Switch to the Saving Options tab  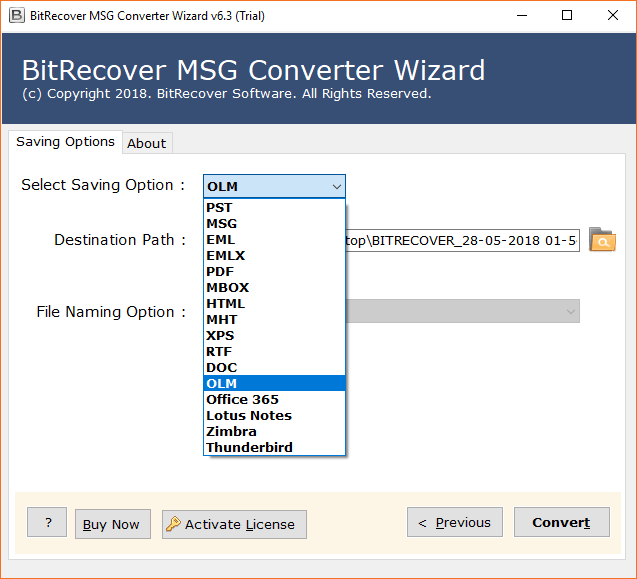(65, 142)
